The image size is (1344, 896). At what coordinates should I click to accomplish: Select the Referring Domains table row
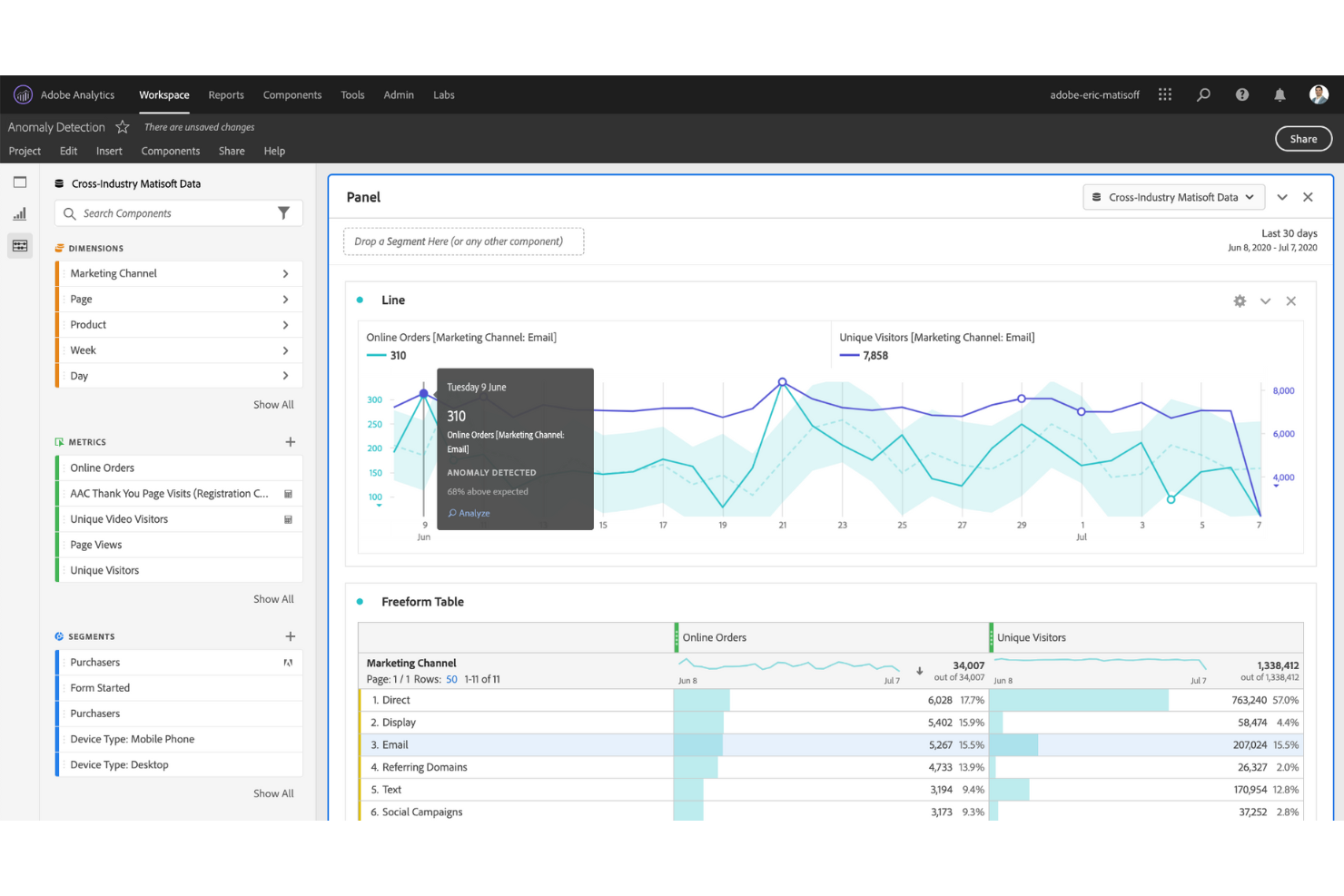coord(831,767)
